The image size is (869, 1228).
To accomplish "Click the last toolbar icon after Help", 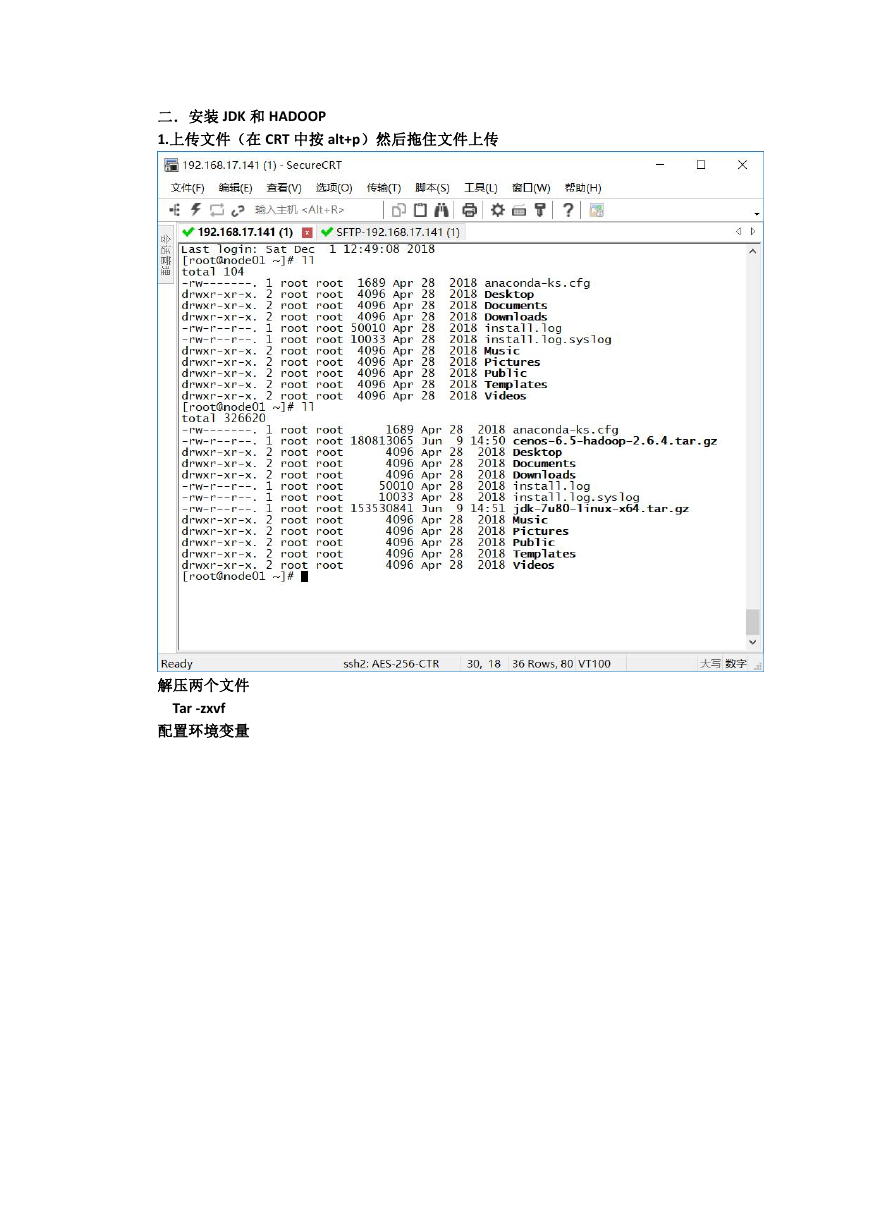I will coord(597,210).
